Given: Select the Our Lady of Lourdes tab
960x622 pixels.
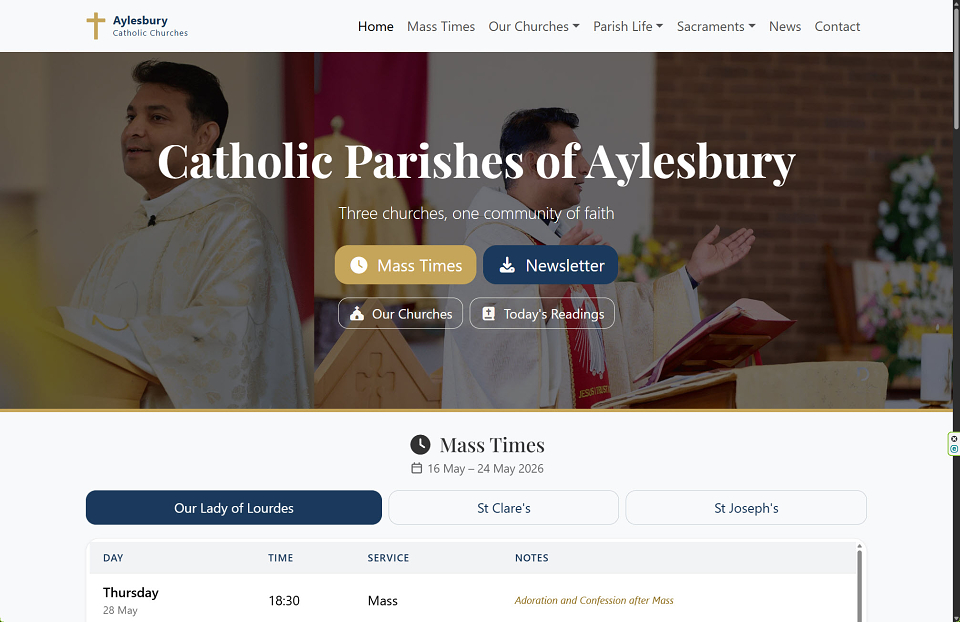Looking at the screenshot, I should click(234, 508).
